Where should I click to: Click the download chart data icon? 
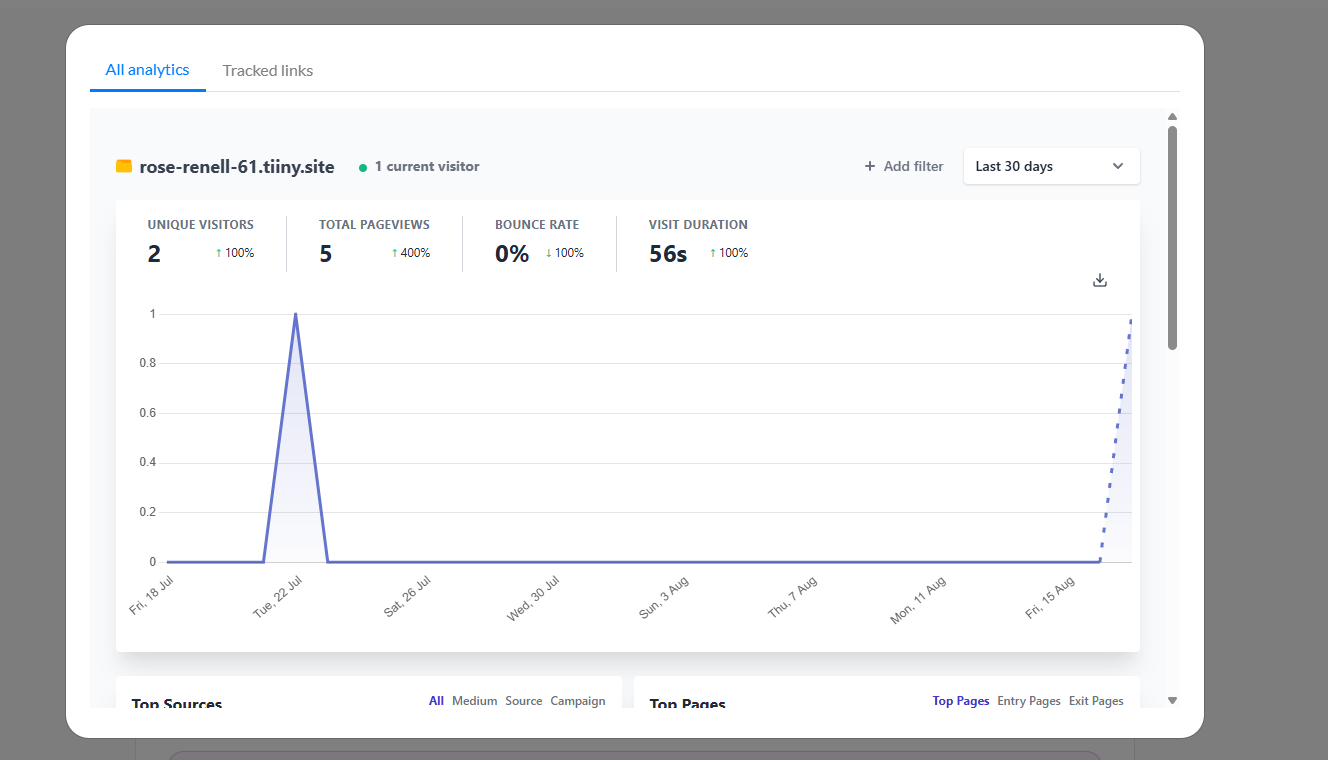point(1100,280)
